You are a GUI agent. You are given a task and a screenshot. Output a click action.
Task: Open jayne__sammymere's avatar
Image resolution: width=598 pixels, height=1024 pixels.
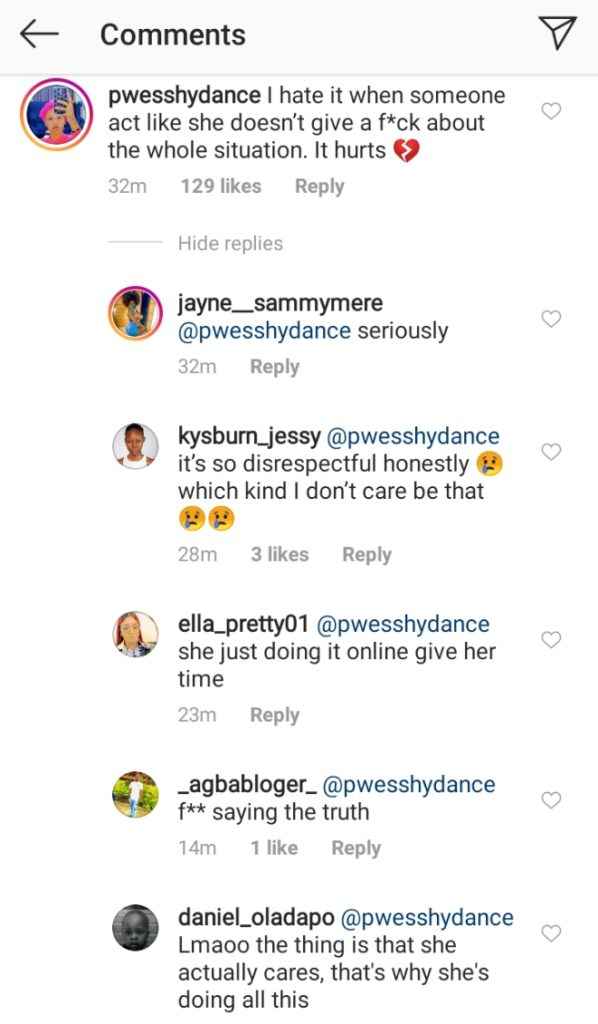[x=135, y=314]
